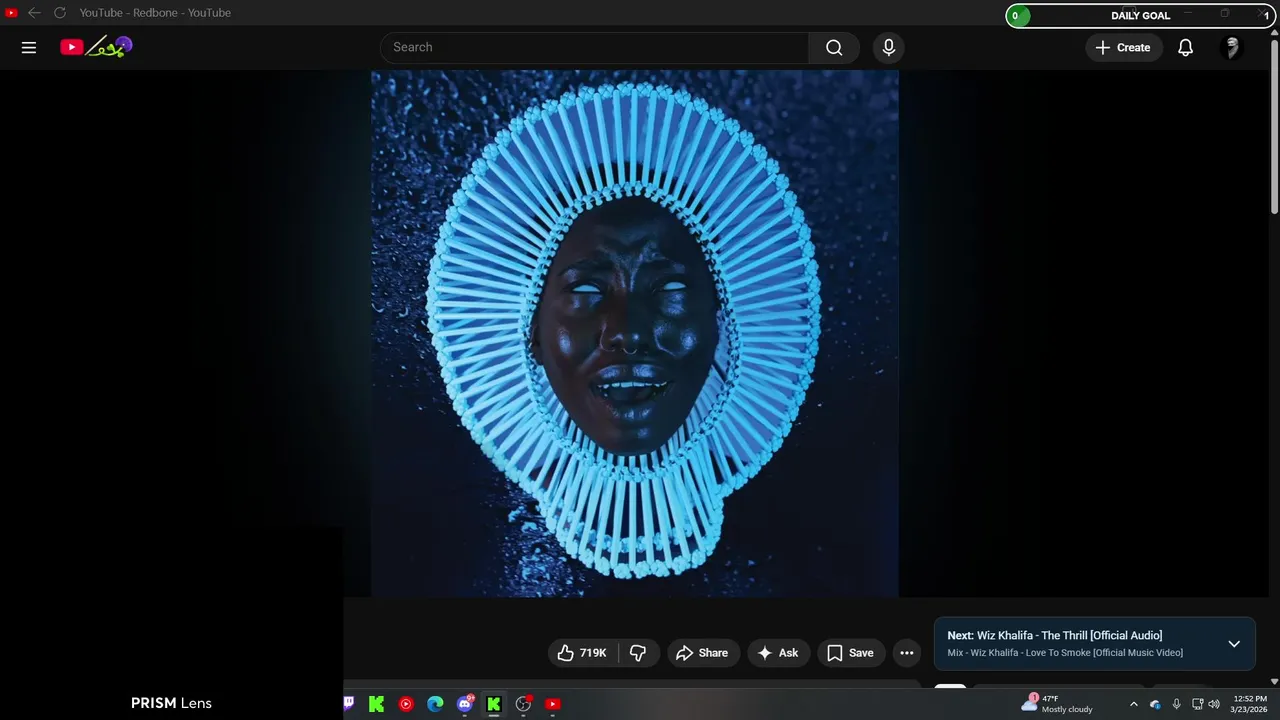The width and height of the screenshot is (1280, 720).
Task: Open YouTube app from the taskbar
Action: coord(552,704)
